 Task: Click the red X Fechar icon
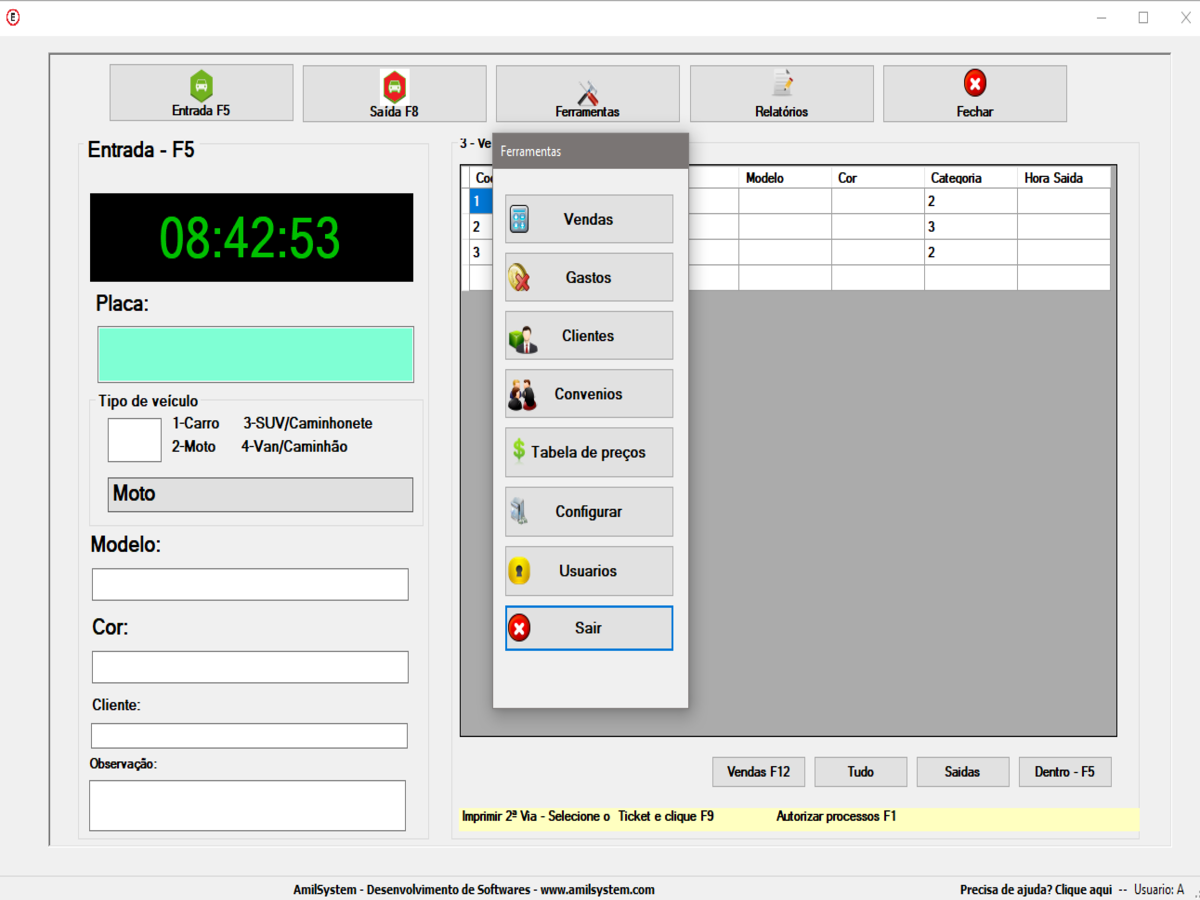point(975,84)
